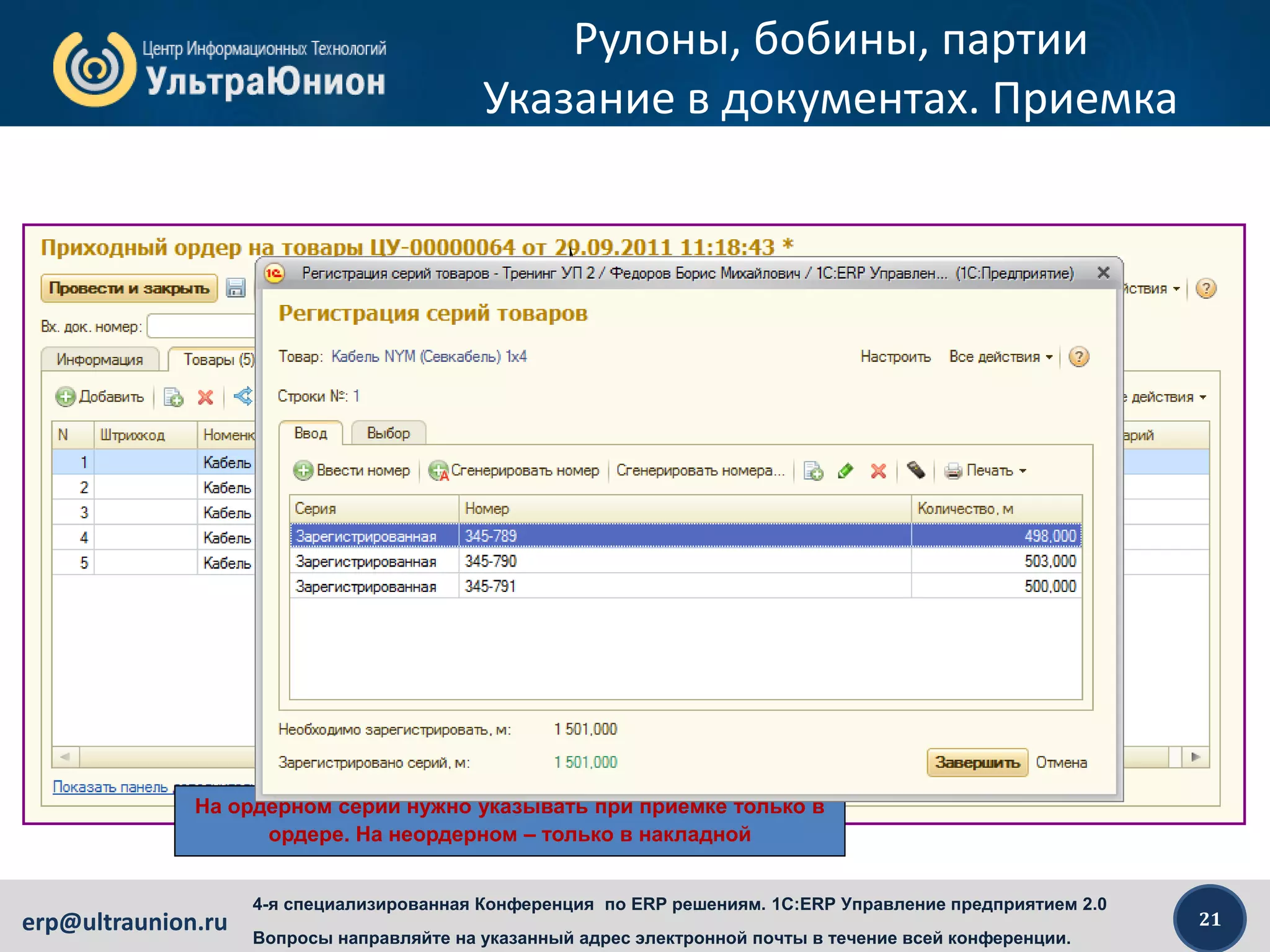
Task: Click the quantity cell 500,000
Action: (997, 586)
